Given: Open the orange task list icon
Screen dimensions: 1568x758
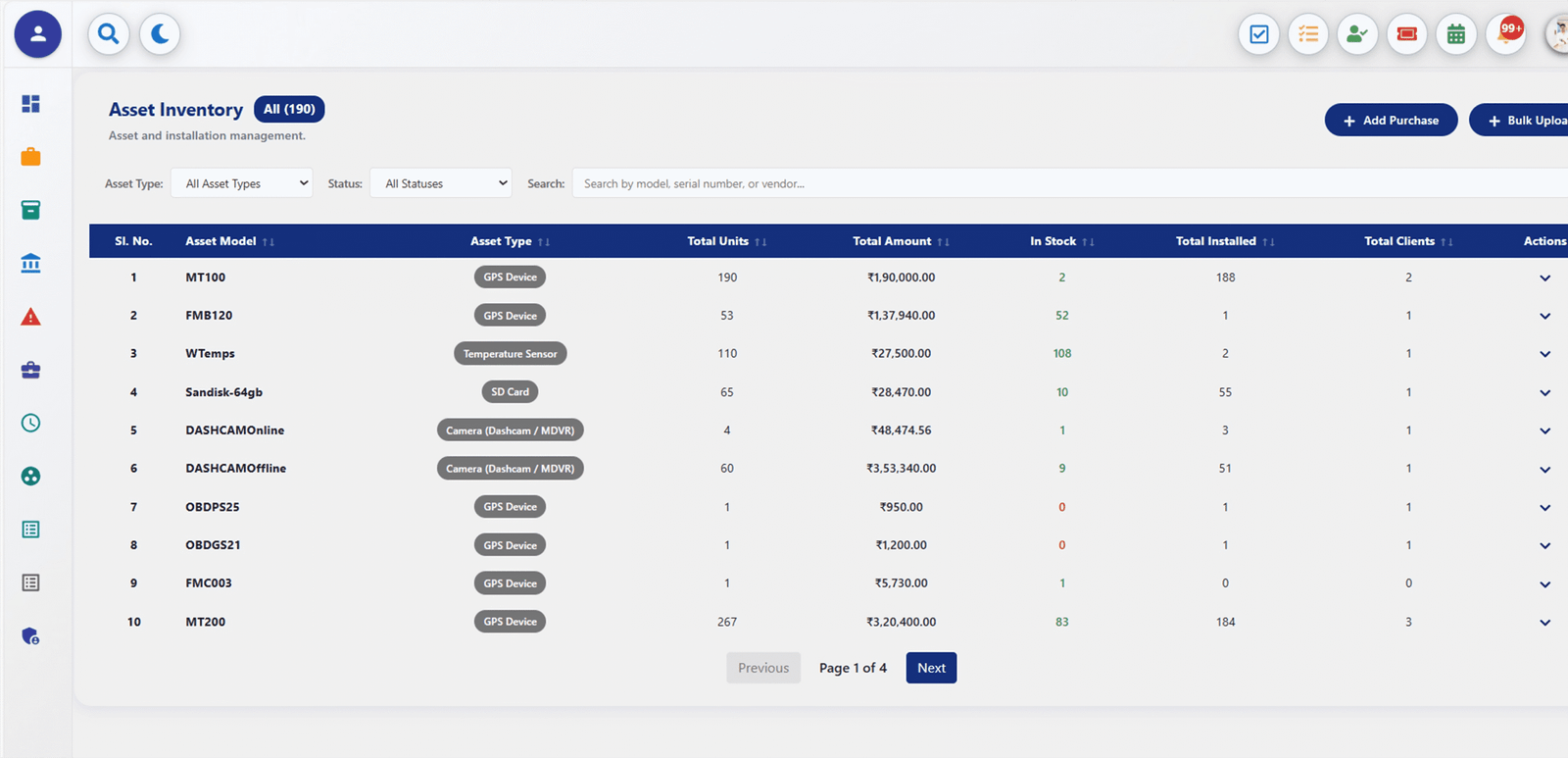Looking at the screenshot, I should [1307, 34].
